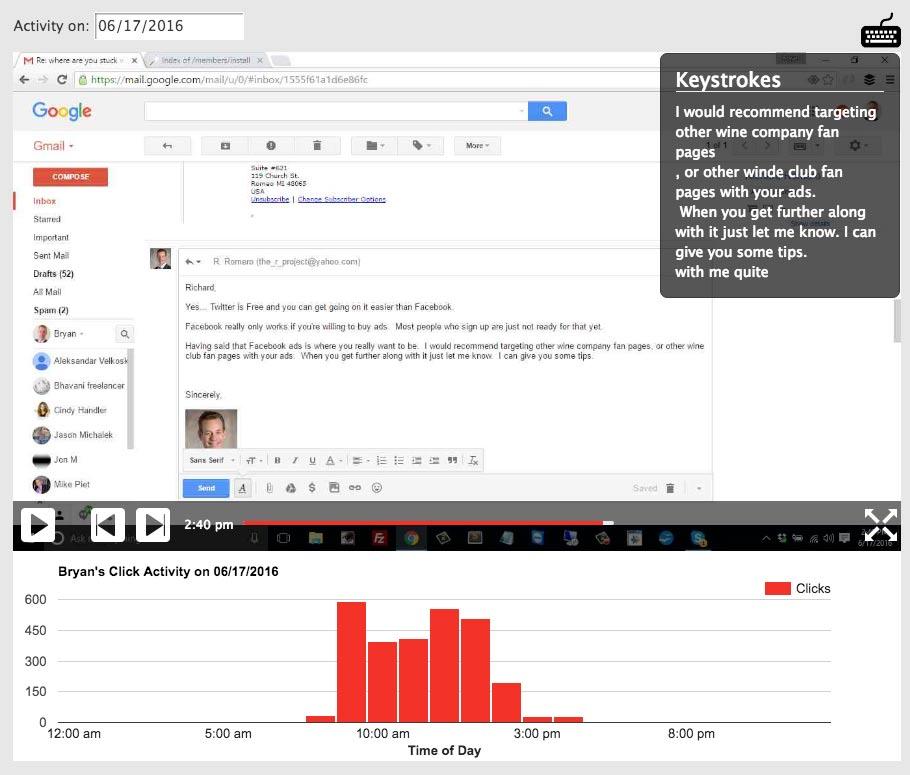
Task: Open chat with Aleksandar Velkoski
Action: pos(80,361)
